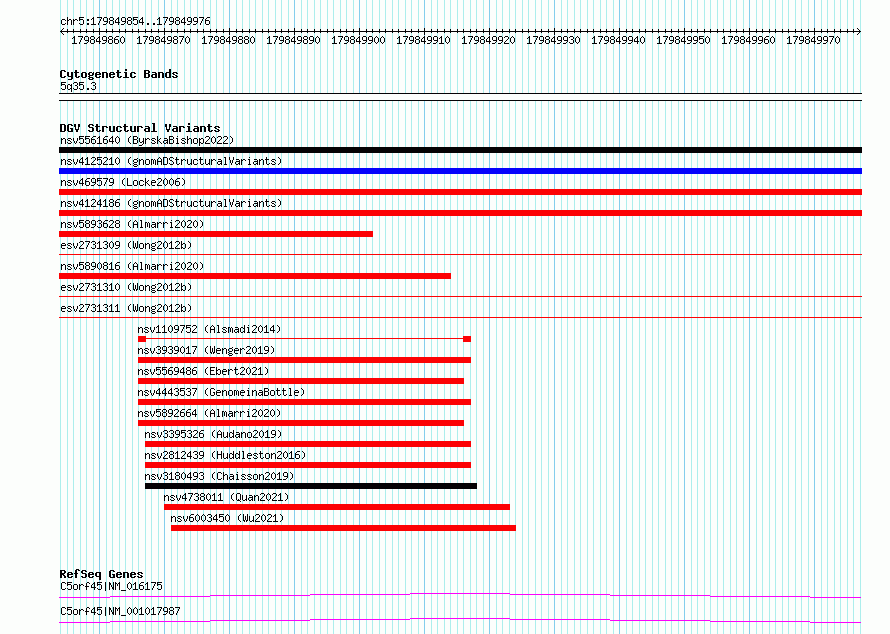Screen dimensions: 890x634
Task: Click the nsv3939017 (Wenger2019) label
Action: click(206, 350)
